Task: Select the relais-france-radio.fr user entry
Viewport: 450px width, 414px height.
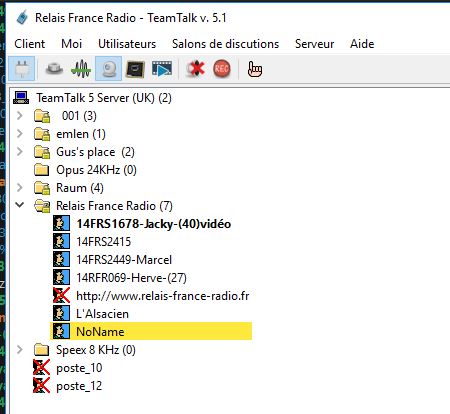Action: pyautogui.click(x=163, y=296)
